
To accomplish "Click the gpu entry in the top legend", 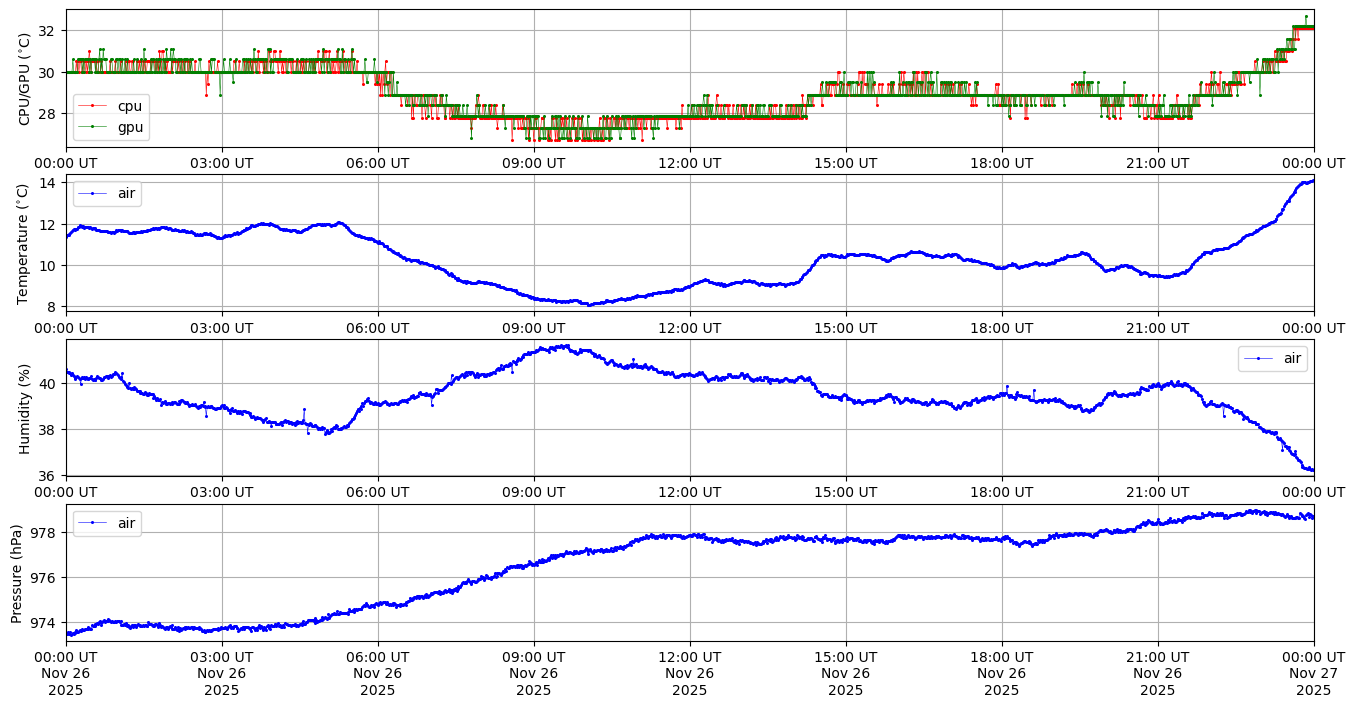I will [130, 127].
